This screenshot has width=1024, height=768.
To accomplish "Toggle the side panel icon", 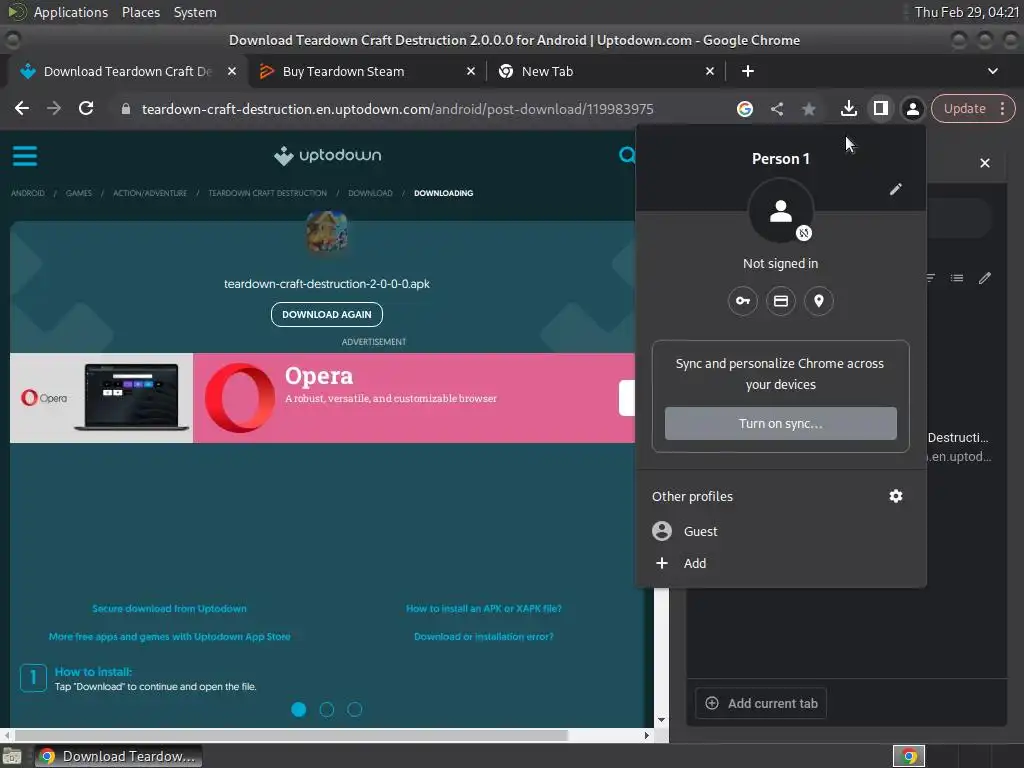I will tap(880, 108).
